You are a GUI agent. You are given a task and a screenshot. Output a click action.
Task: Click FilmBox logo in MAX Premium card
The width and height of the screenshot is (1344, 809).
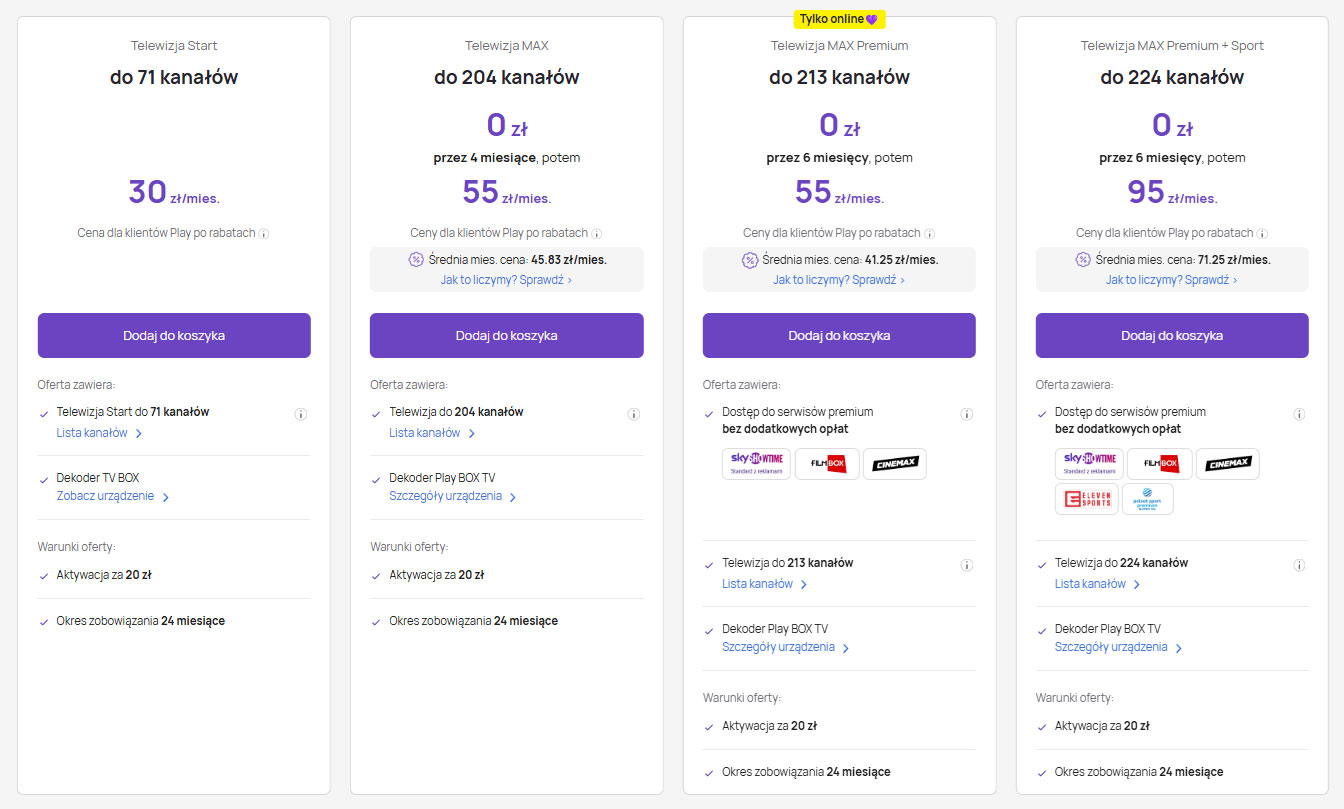(827, 464)
